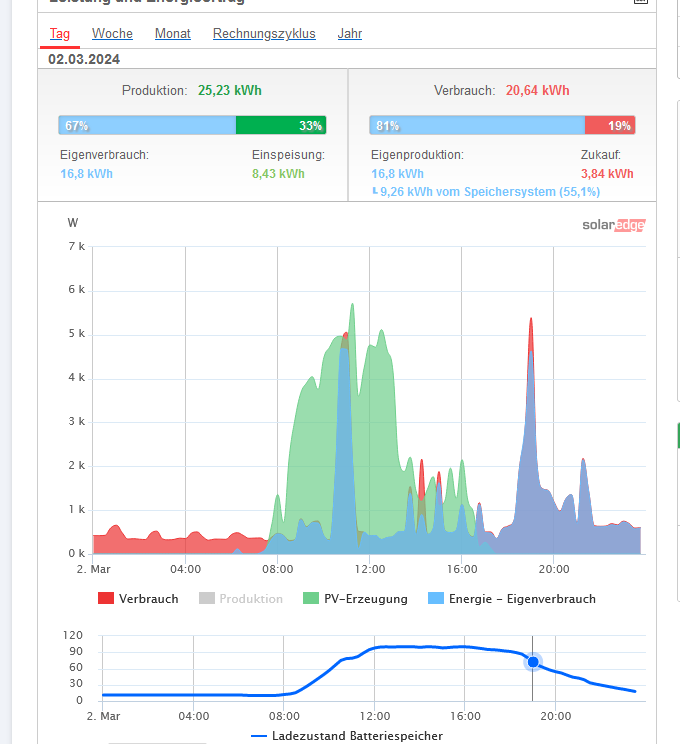
Task: Click the blue battery charge data point
Action: (533, 661)
